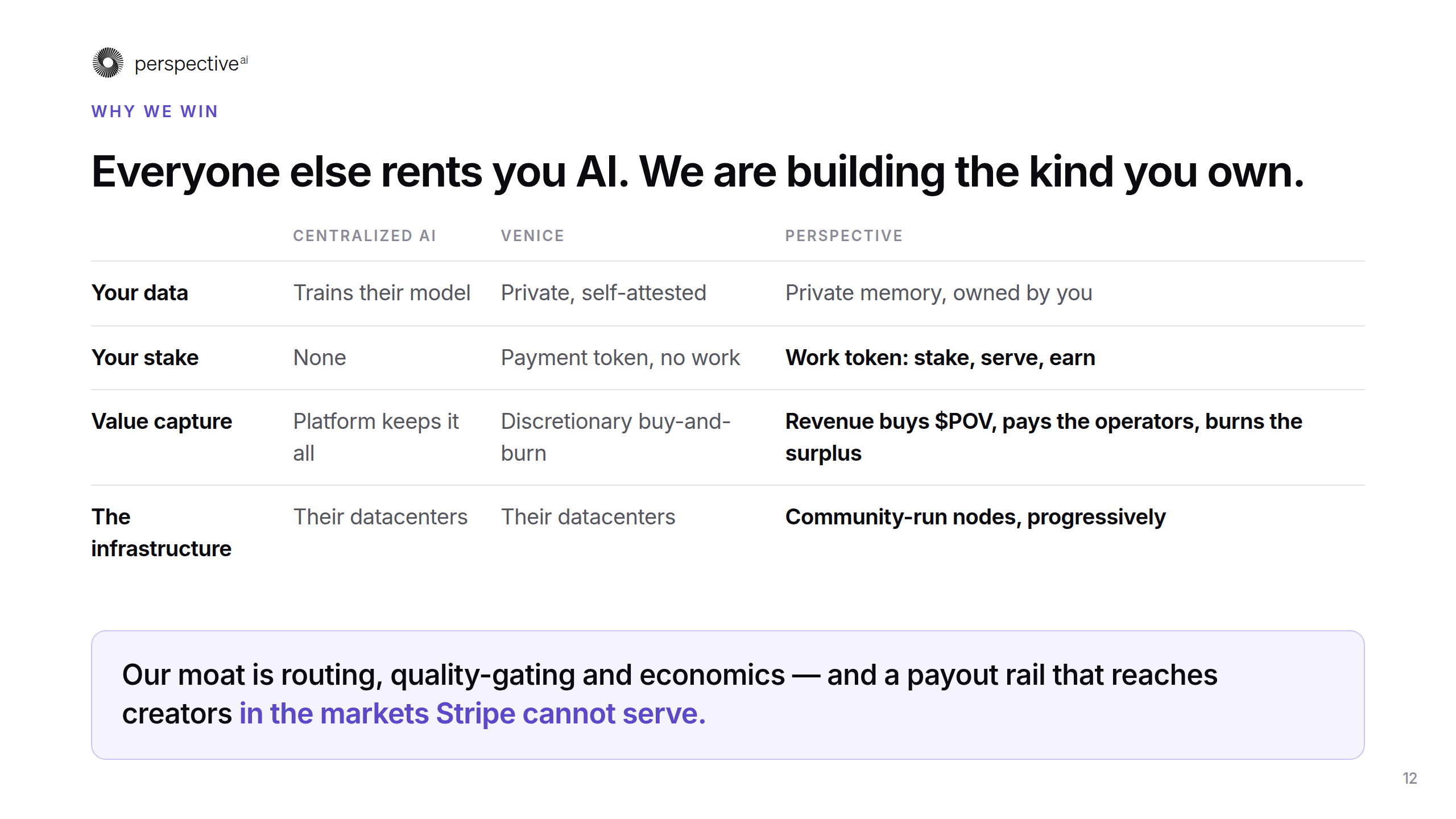The image size is (1456, 819).
Task: Select the Private, self-attested cell
Action: [x=603, y=293]
